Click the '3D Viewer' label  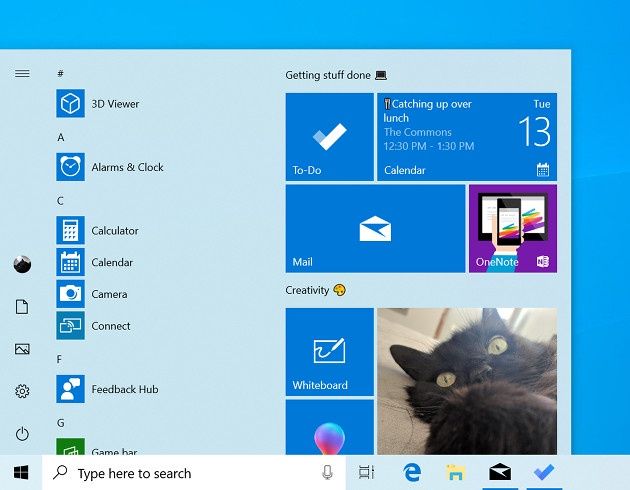115,104
